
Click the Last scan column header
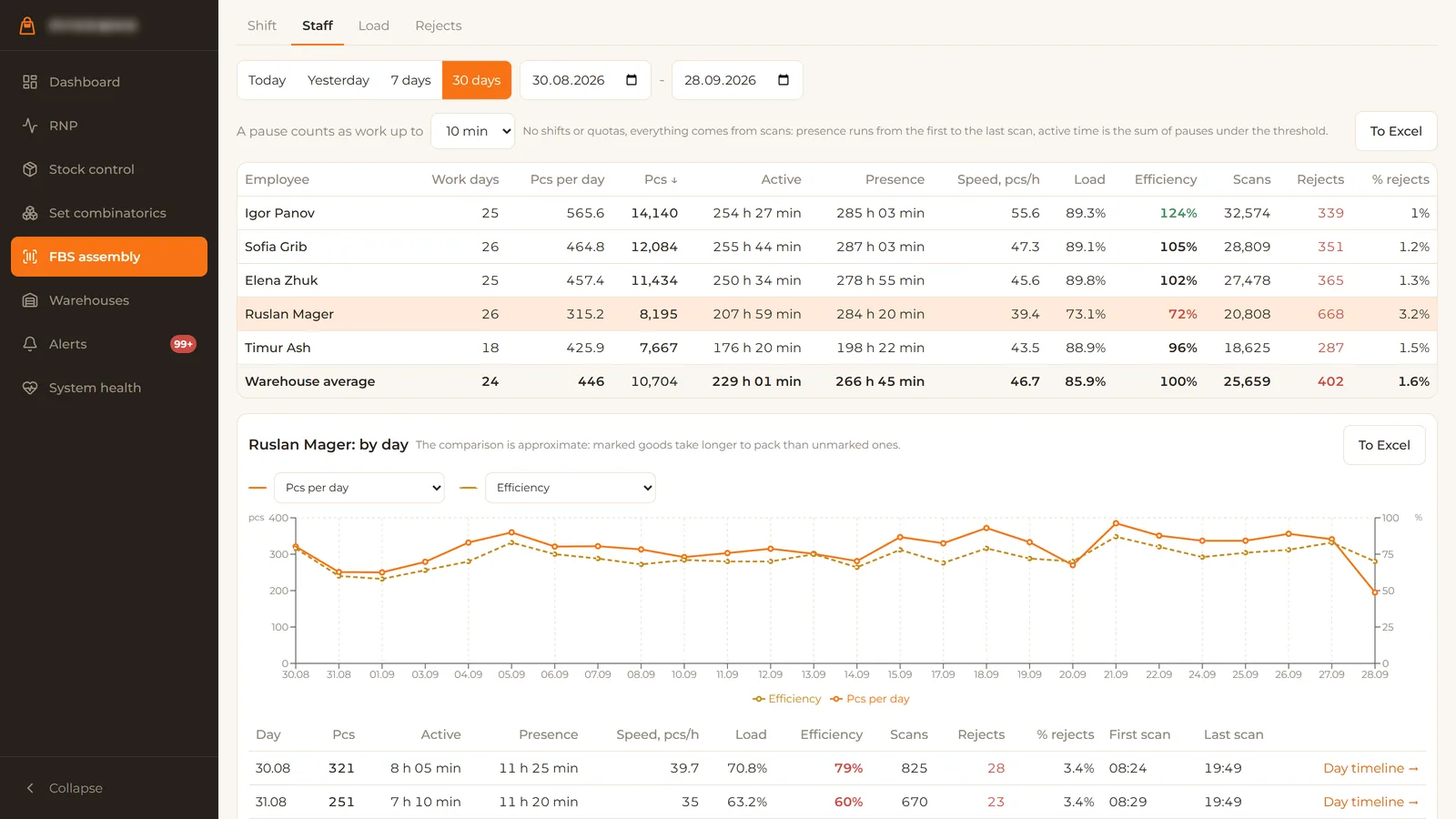coord(1233,734)
